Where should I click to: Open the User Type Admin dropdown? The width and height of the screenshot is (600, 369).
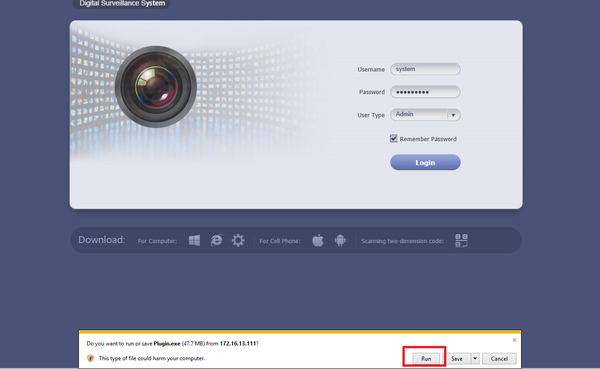tap(425, 114)
